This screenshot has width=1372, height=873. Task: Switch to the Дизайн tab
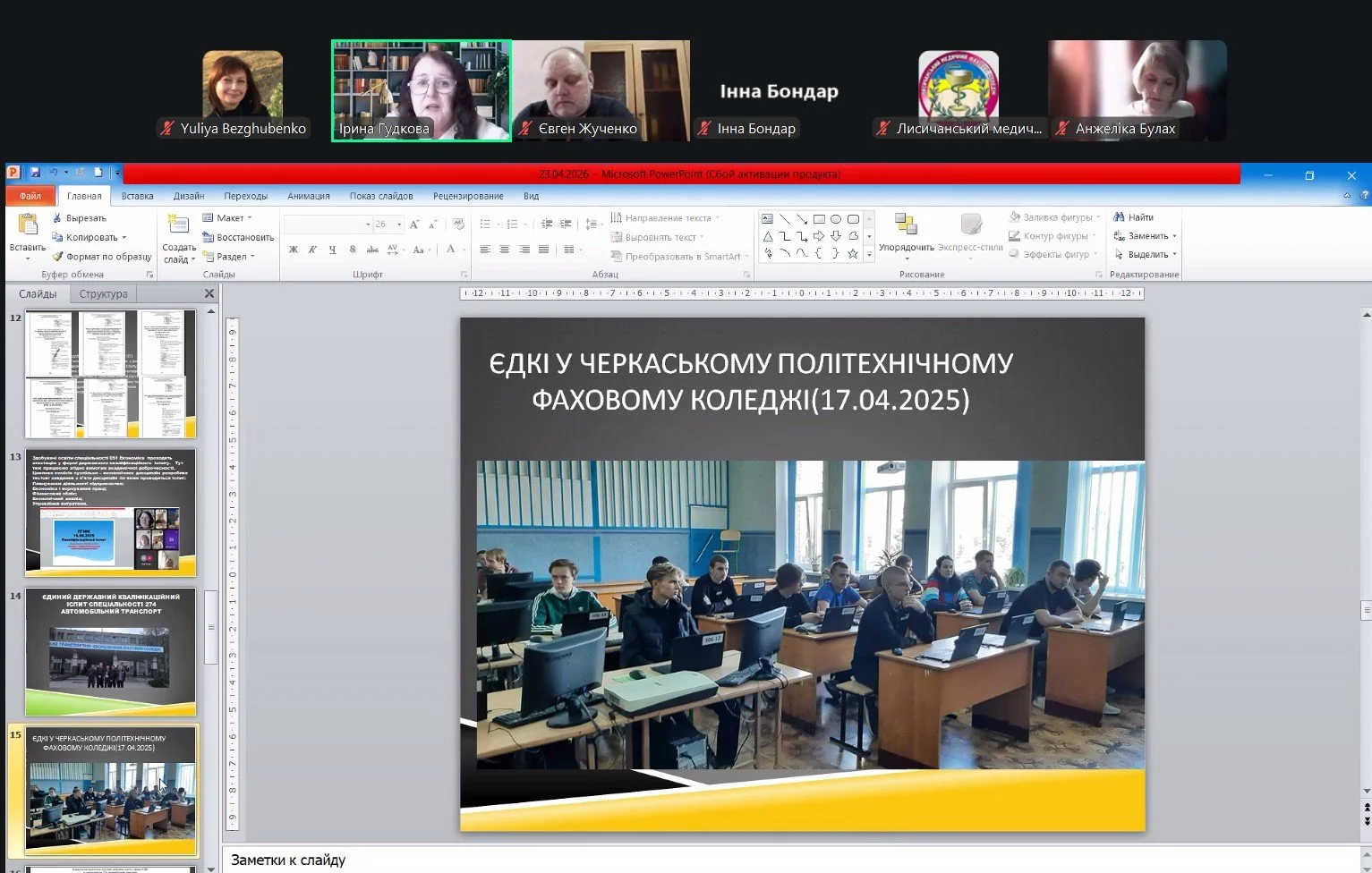click(189, 196)
